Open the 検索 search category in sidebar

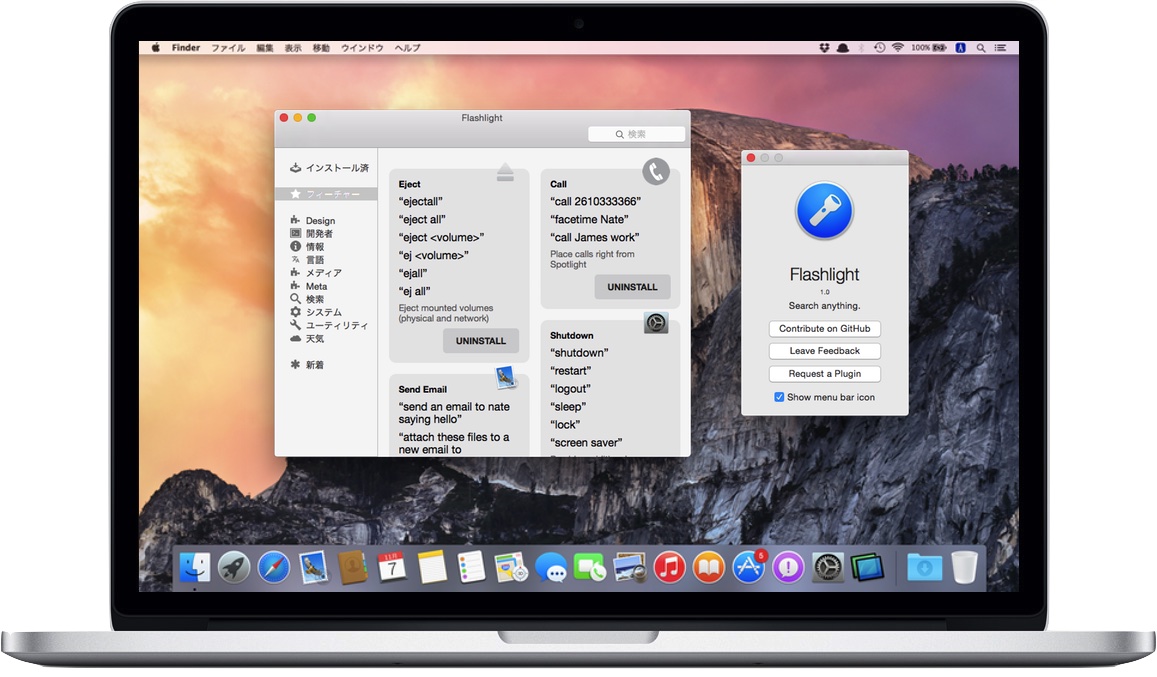coord(307,299)
